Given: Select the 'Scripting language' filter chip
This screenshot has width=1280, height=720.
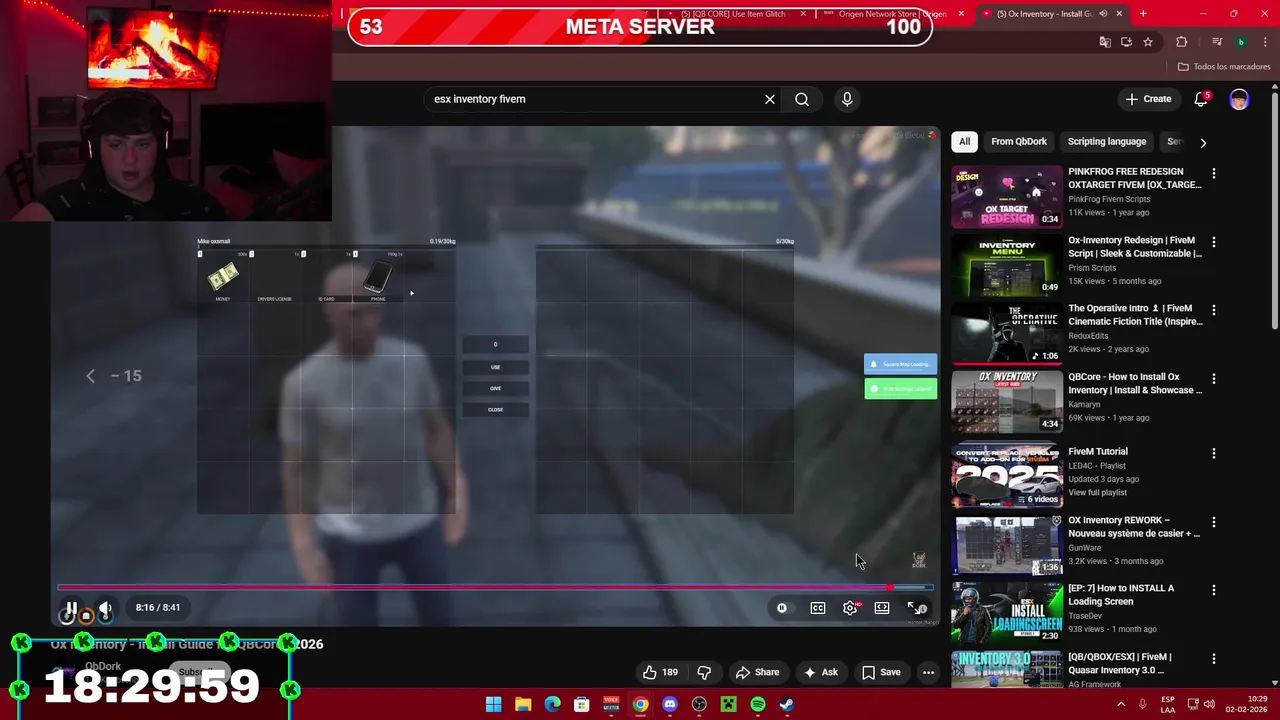Looking at the screenshot, I should (x=1106, y=142).
